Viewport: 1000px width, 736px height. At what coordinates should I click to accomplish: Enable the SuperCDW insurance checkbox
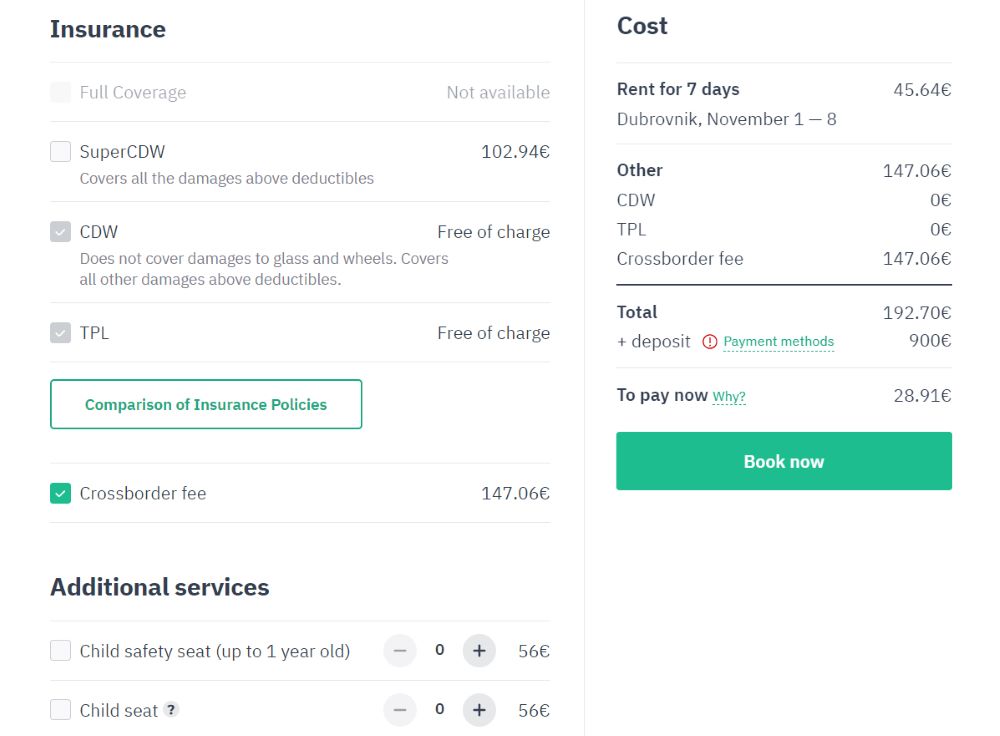(x=61, y=152)
